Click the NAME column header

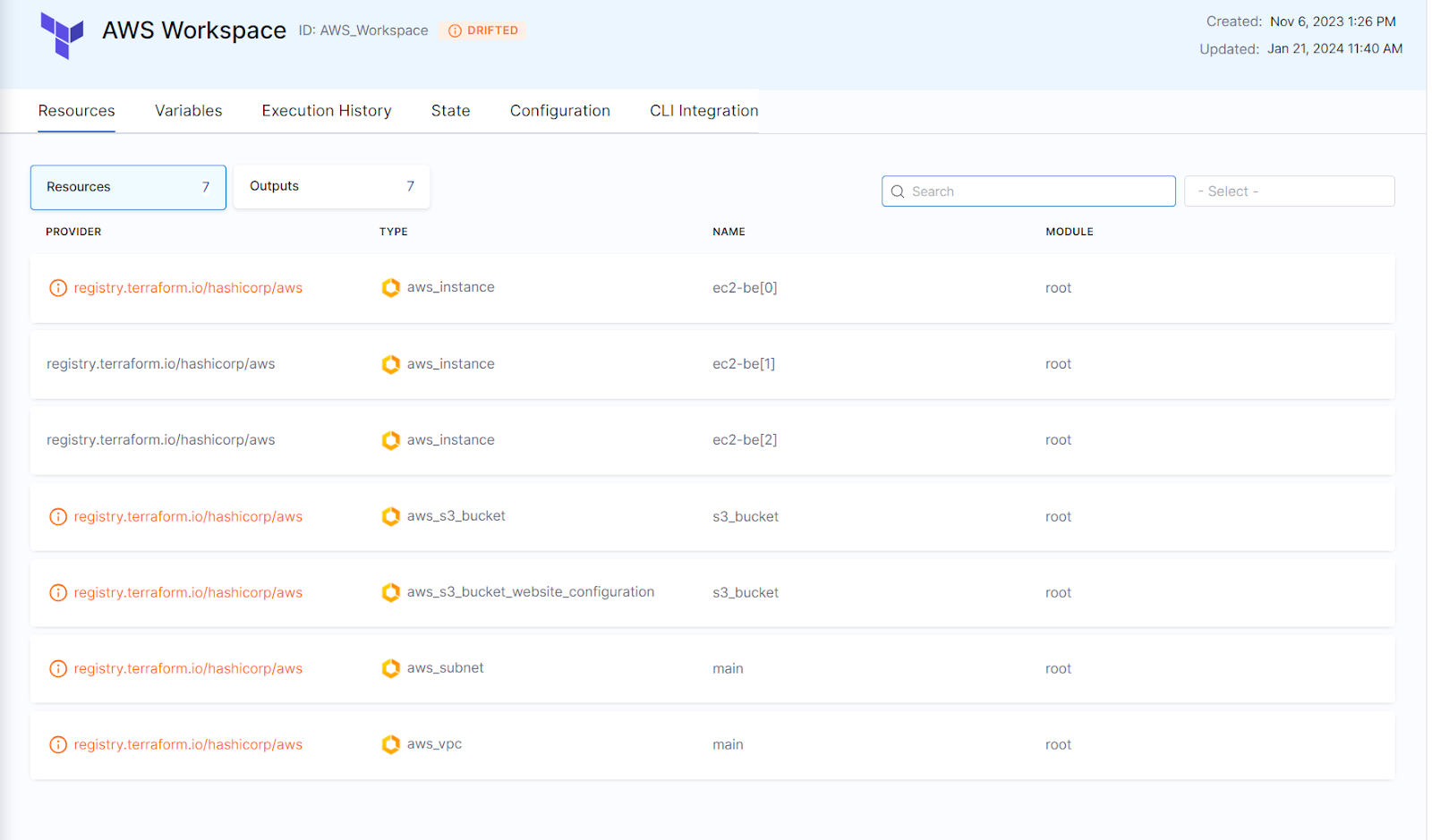729,232
